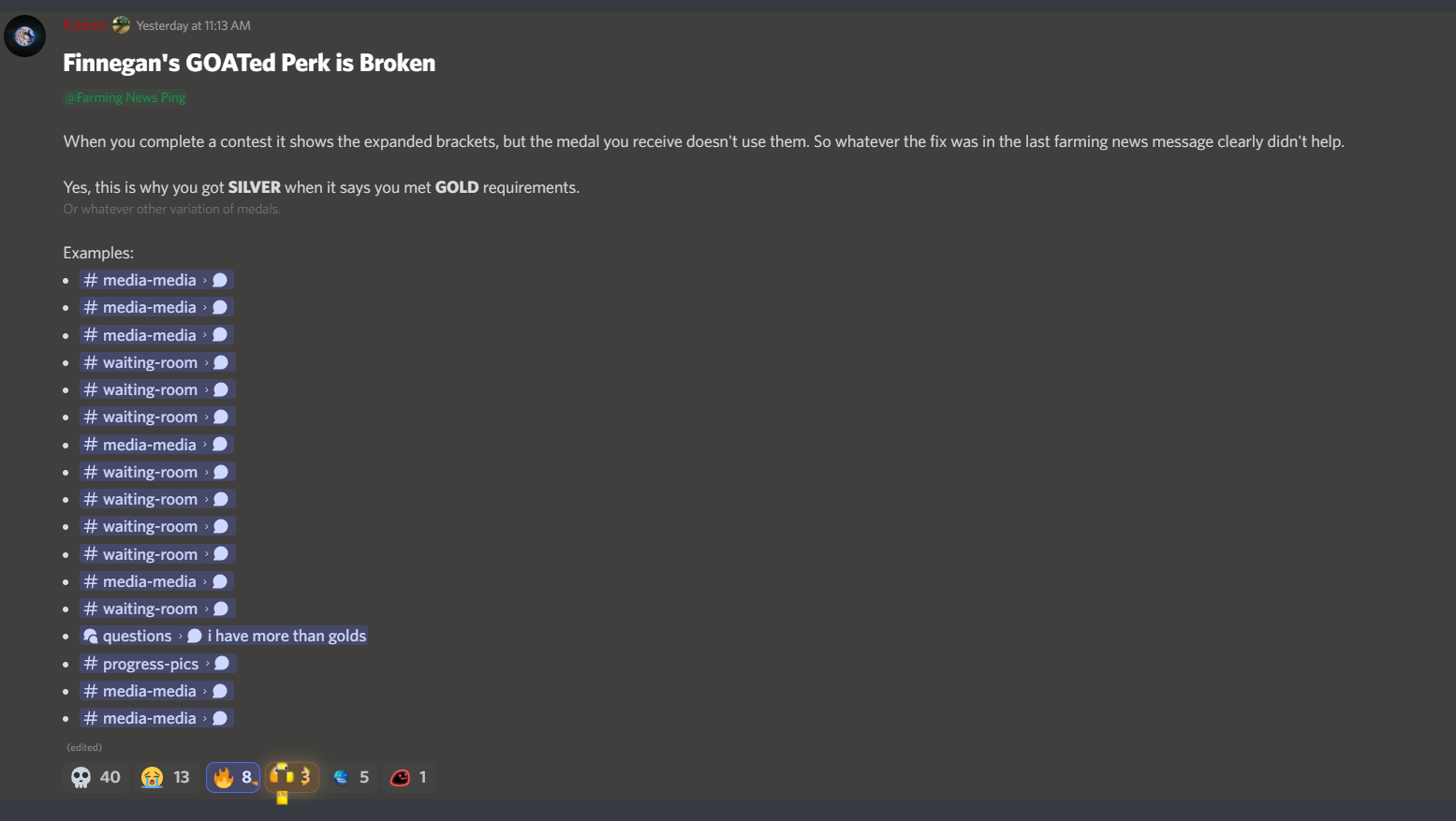Screen dimensions: 1456x821
Task: Open the first waiting-room message link
Action: click(157, 362)
